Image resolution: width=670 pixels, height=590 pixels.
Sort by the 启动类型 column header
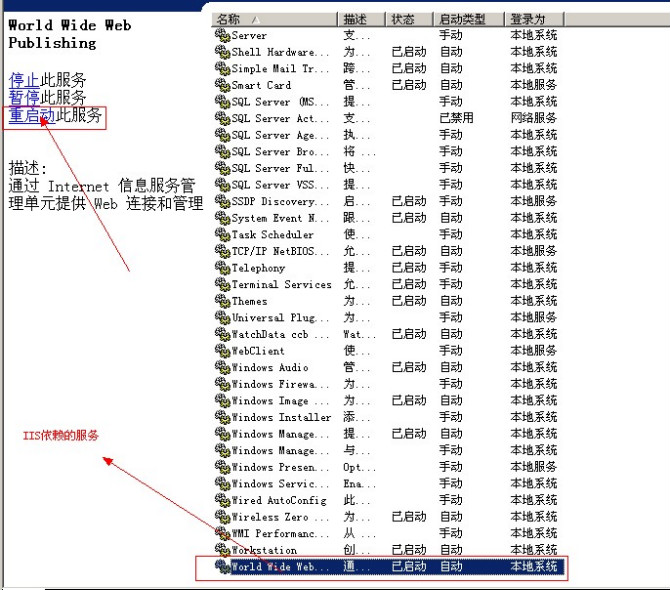tap(469, 19)
